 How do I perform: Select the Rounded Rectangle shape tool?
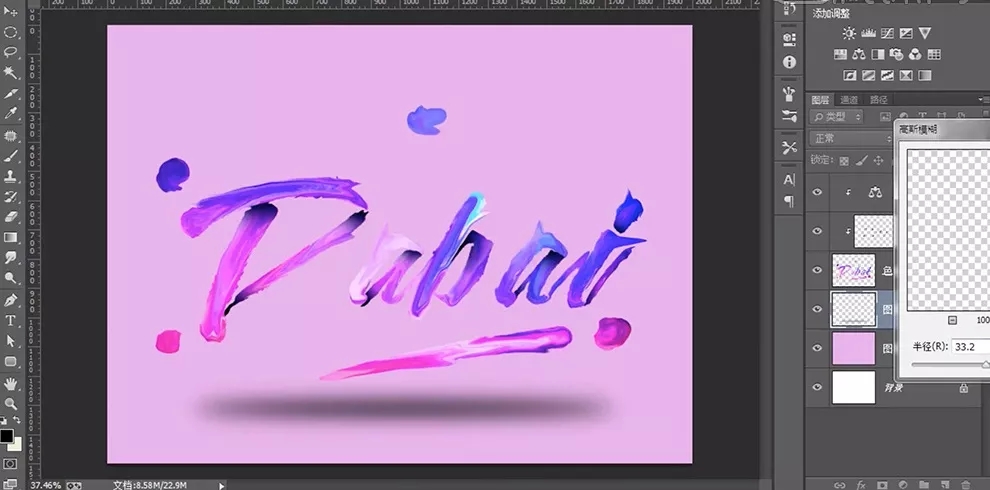tap(10, 361)
